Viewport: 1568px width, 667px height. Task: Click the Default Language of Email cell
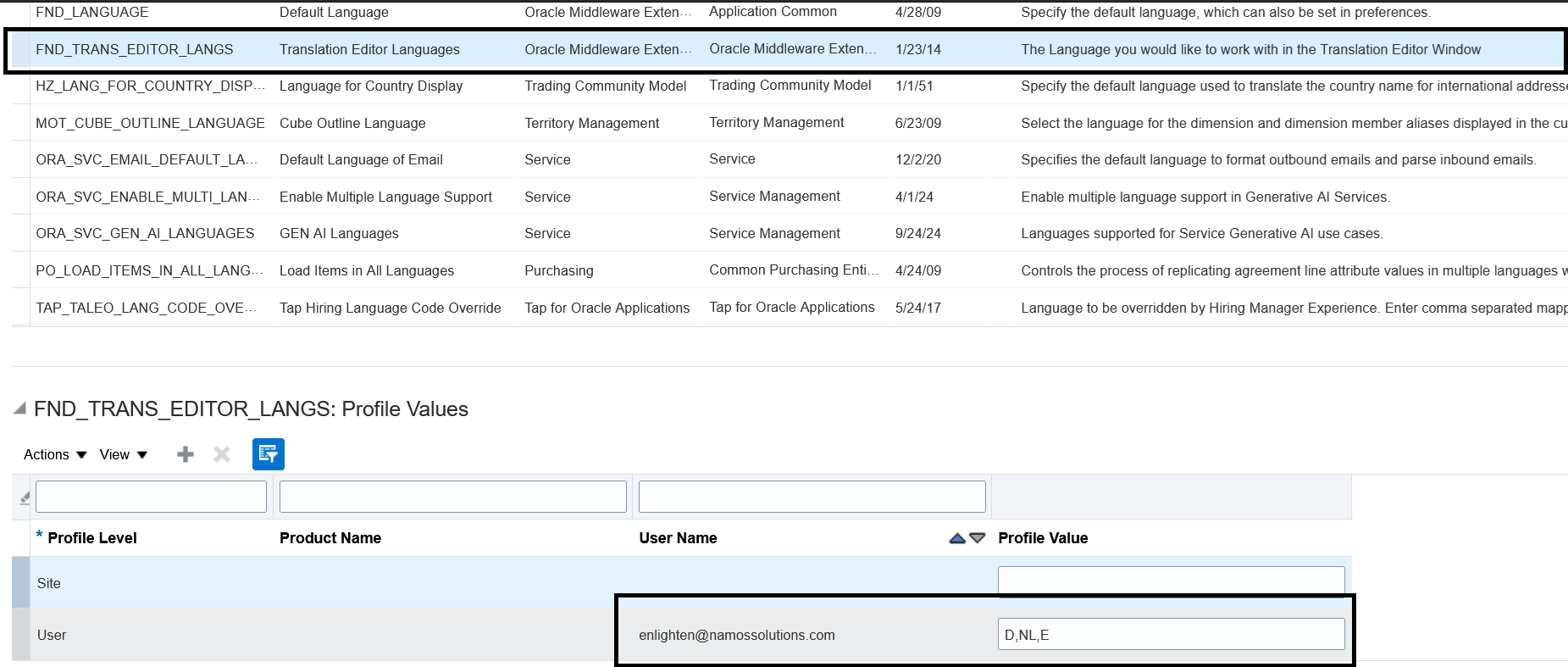tap(361, 159)
